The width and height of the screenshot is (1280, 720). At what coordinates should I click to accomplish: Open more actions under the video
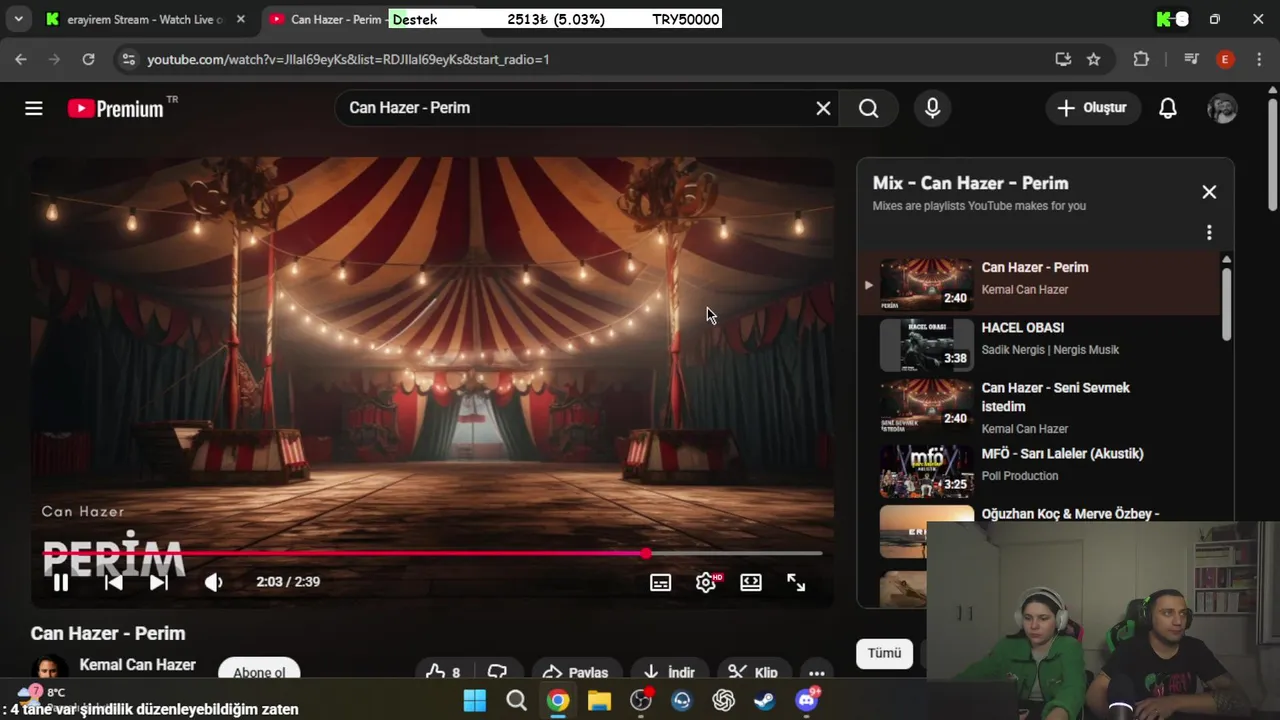point(817,672)
